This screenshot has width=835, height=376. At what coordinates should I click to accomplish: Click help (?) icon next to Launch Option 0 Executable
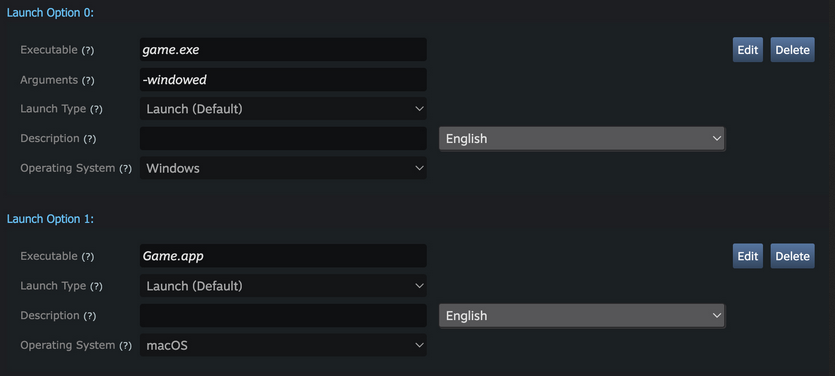pyautogui.click(x=88, y=51)
